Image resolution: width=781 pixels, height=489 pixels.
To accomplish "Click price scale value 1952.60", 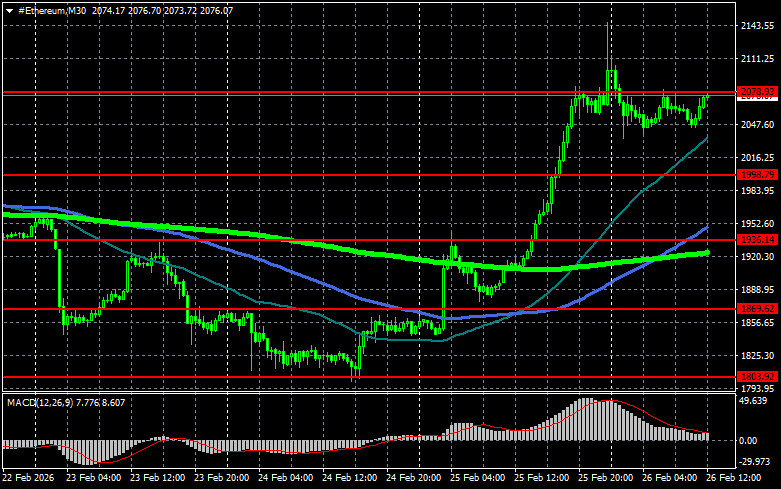I will coord(757,224).
